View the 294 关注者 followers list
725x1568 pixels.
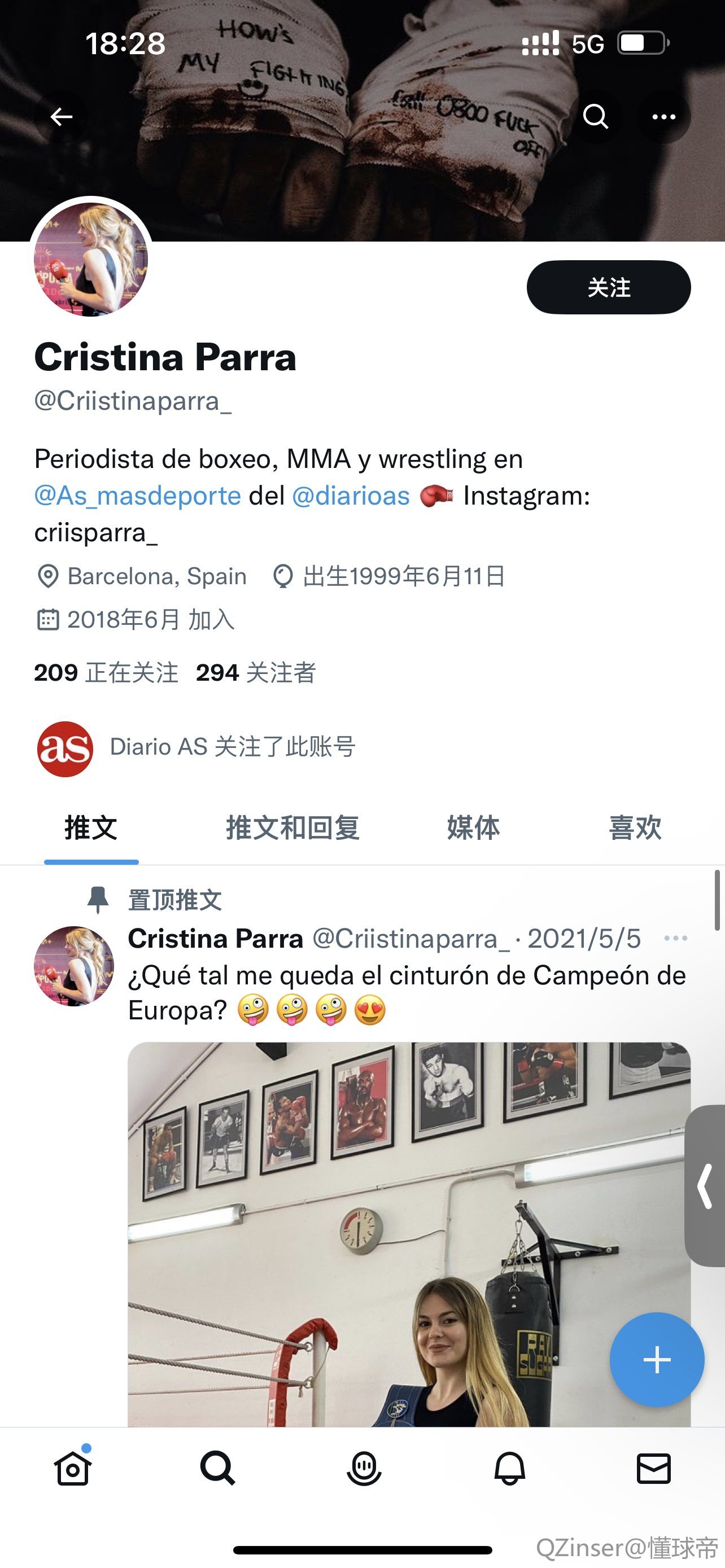pyautogui.click(x=256, y=673)
